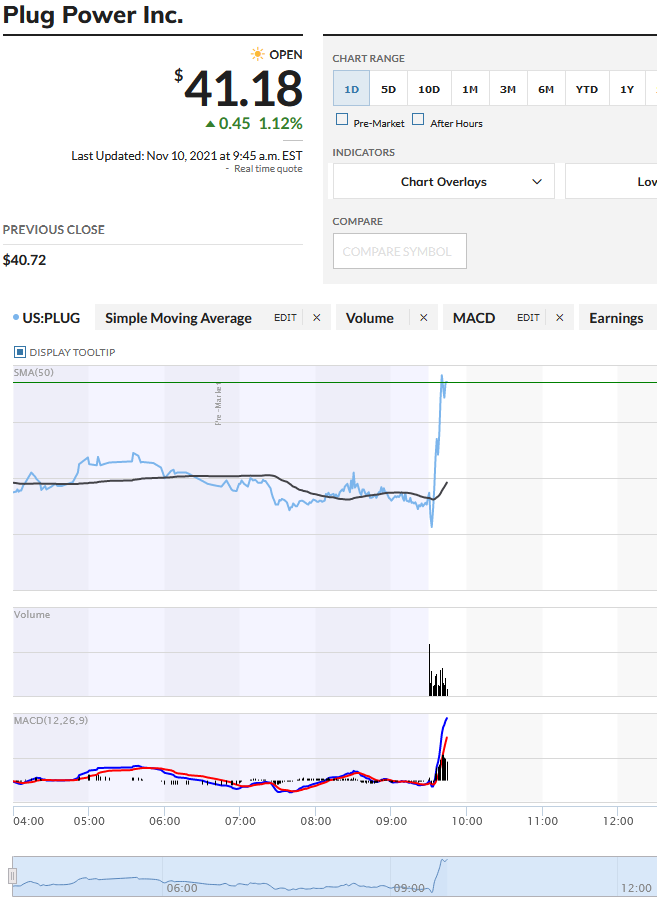Image resolution: width=657 pixels, height=903 pixels.
Task: Select the 6M chart range
Action: (546, 89)
